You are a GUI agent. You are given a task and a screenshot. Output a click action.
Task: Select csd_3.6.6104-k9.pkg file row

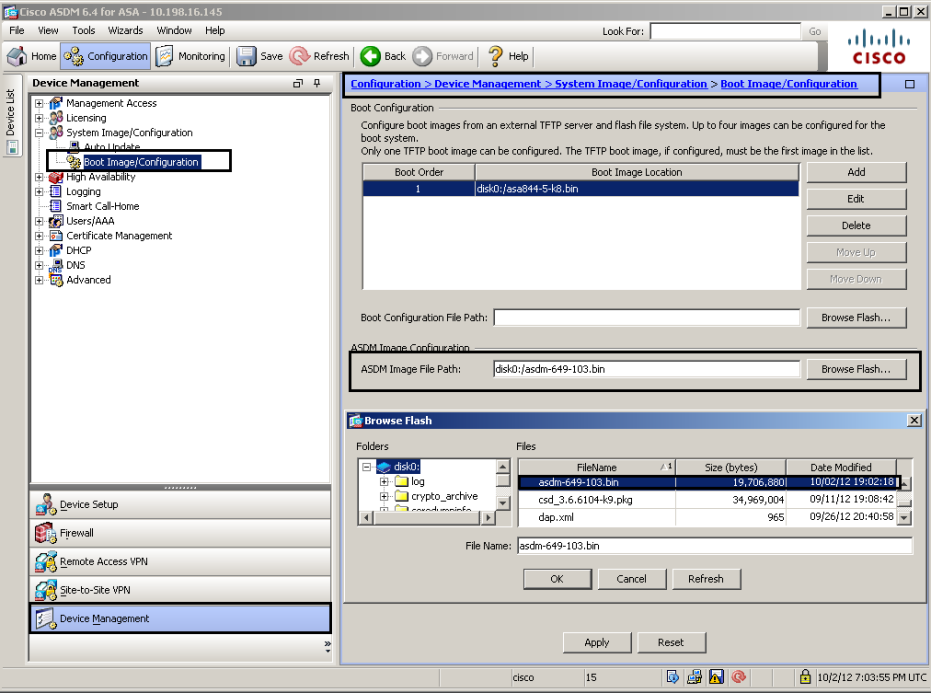tap(707, 500)
